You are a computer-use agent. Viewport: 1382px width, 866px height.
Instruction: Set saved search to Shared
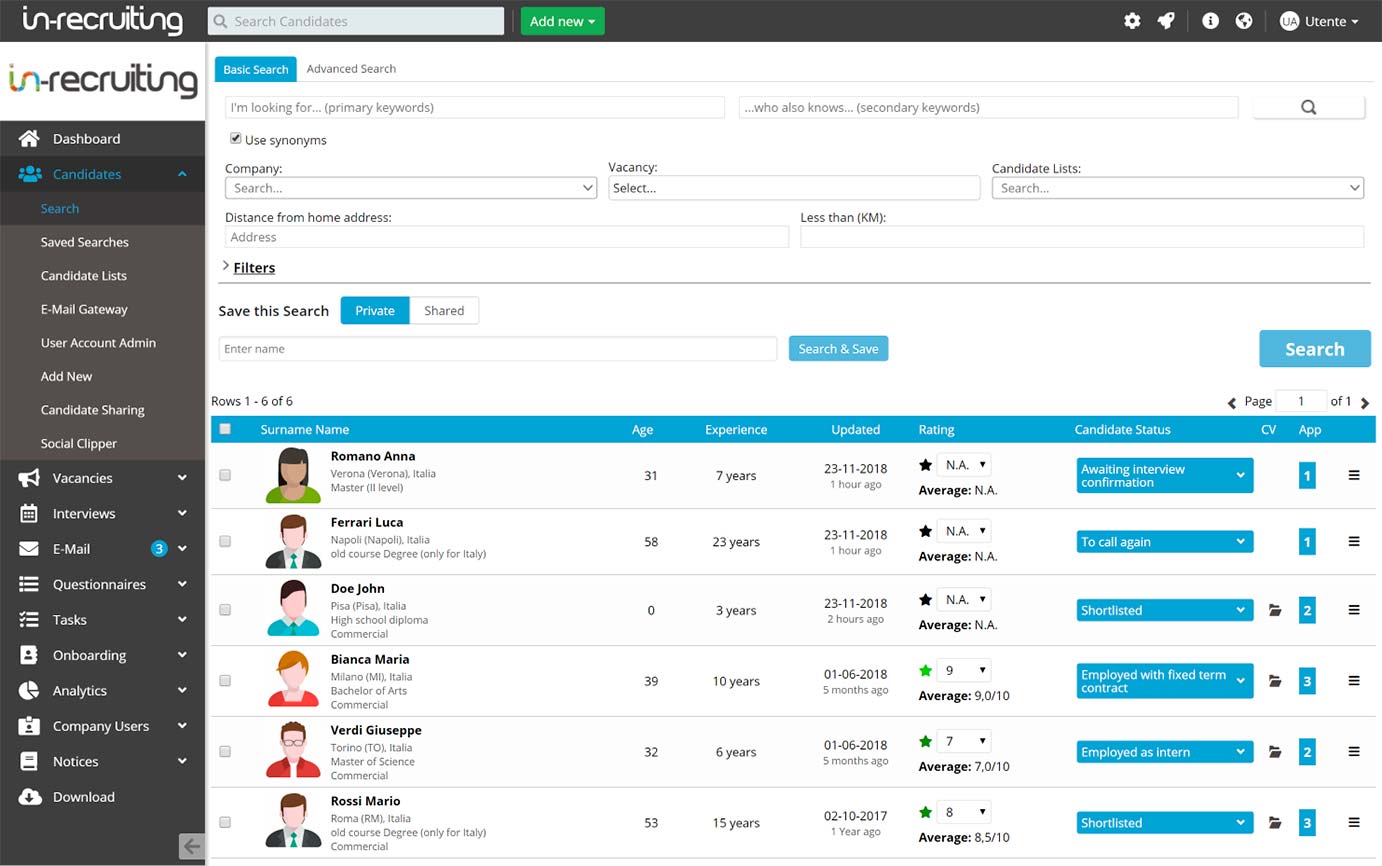(x=444, y=310)
